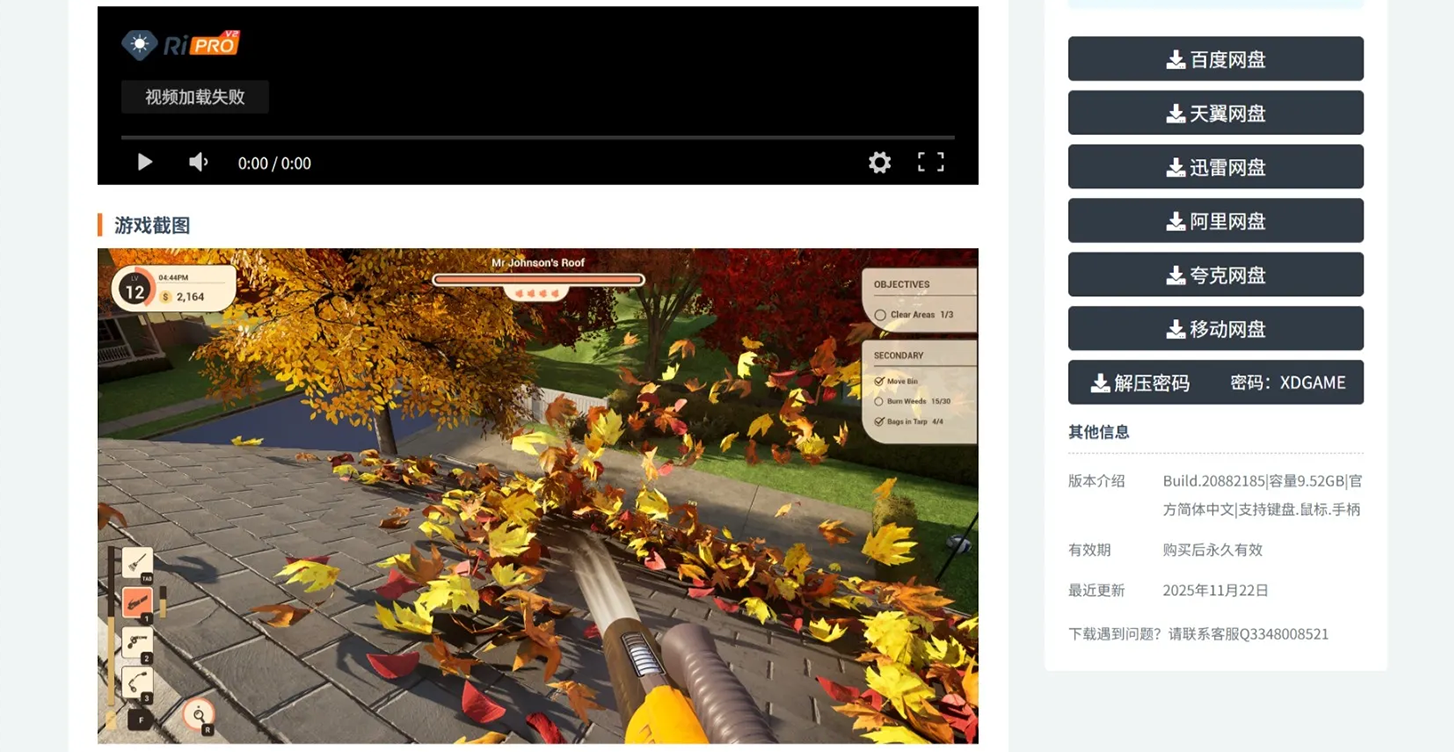Click the 其他信息 section heading
This screenshot has width=1454, height=752.
tap(1099, 432)
